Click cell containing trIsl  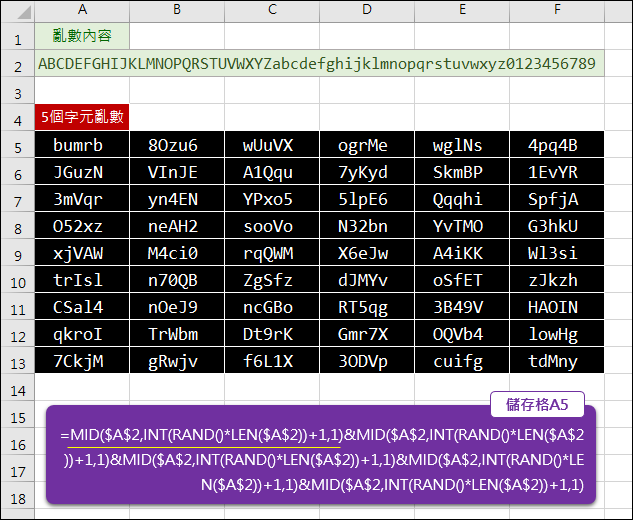pyautogui.click(x=82, y=279)
